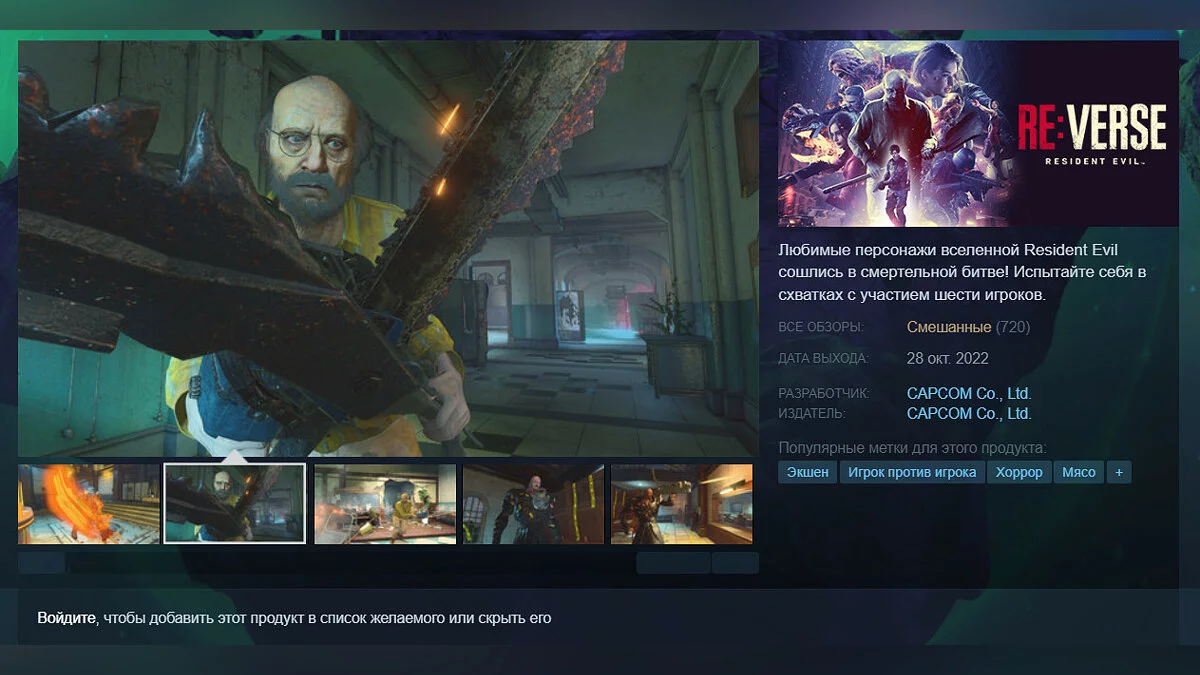Screen dimensions: 1200x675
Task: Click the RE:VERSE game header image
Action: tap(978, 133)
